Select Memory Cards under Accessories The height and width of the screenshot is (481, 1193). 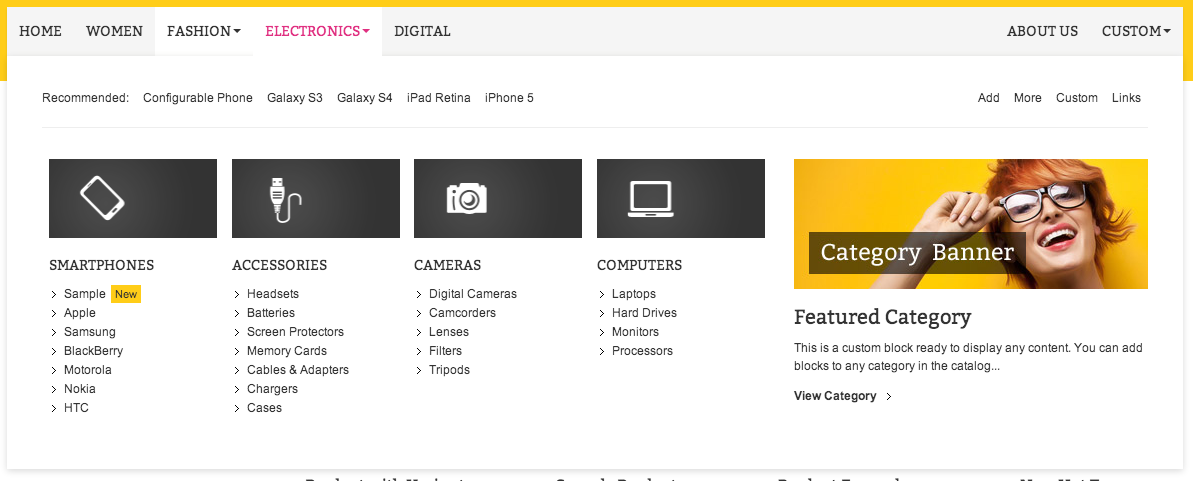(x=287, y=351)
